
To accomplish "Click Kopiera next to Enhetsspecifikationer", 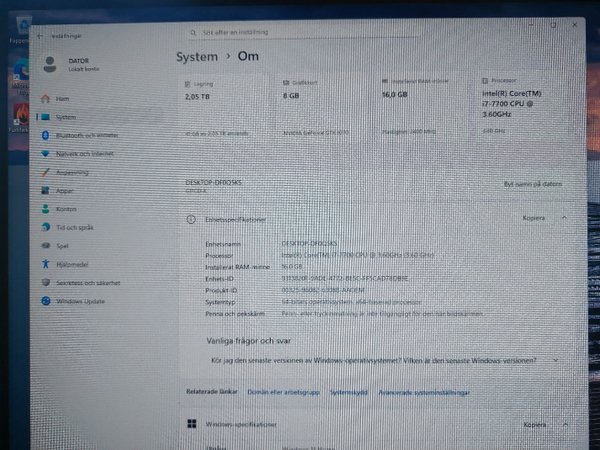I will coord(533,217).
